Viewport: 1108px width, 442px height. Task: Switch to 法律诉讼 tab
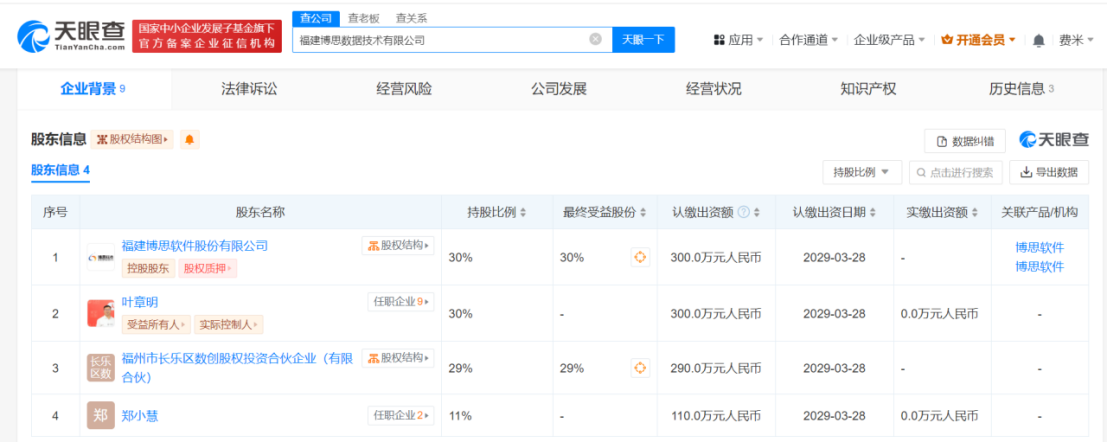[249, 89]
